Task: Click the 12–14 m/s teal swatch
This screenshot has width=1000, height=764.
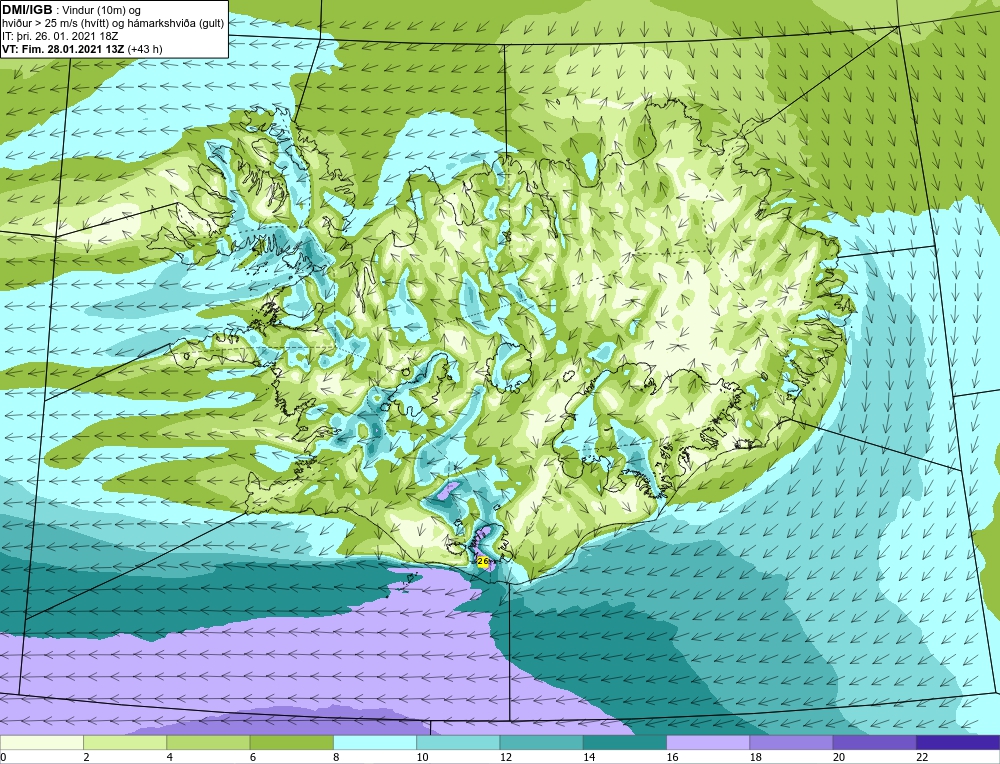Action: [541, 743]
